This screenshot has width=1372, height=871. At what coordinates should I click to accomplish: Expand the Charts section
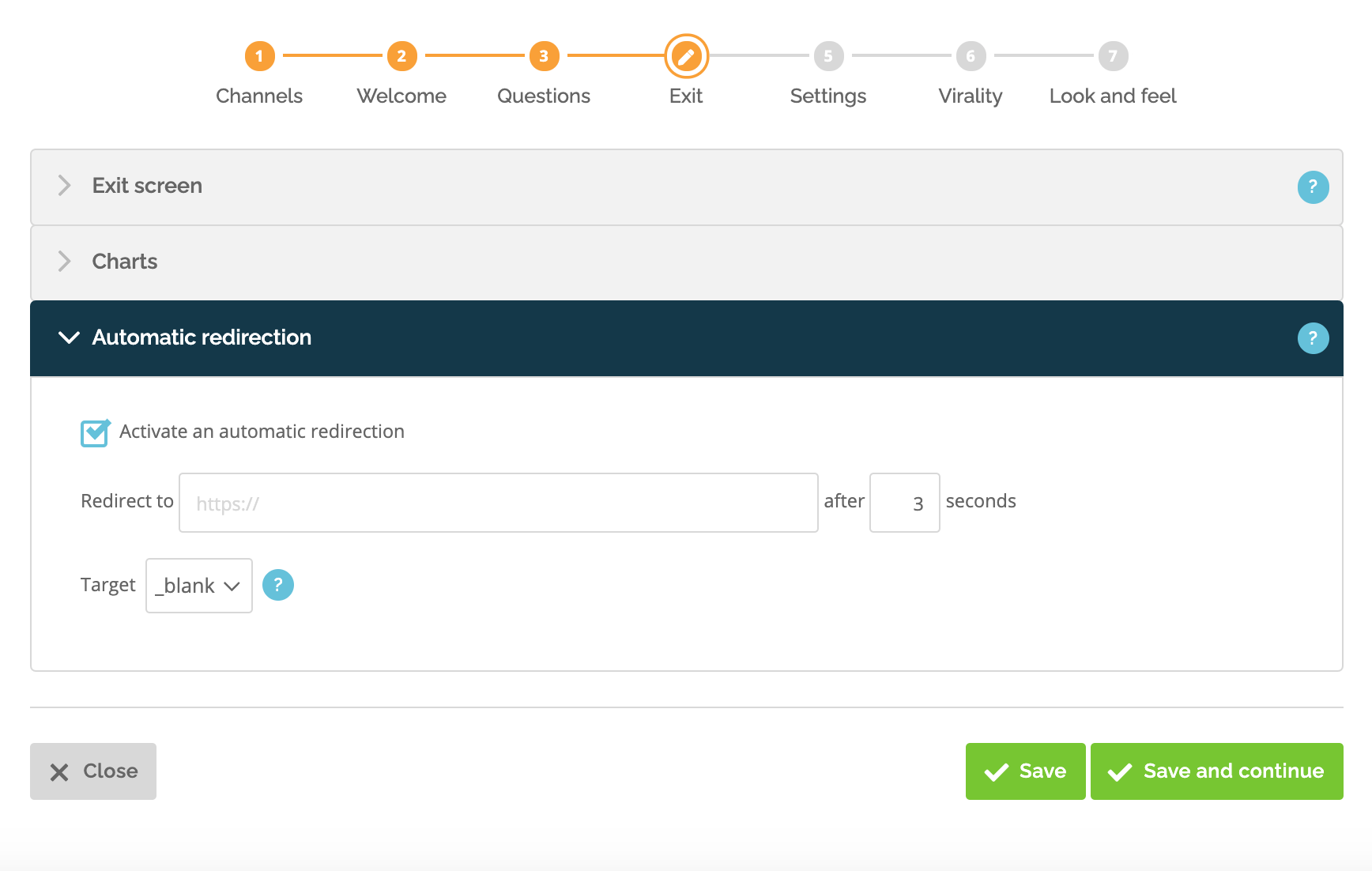(x=687, y=262)
